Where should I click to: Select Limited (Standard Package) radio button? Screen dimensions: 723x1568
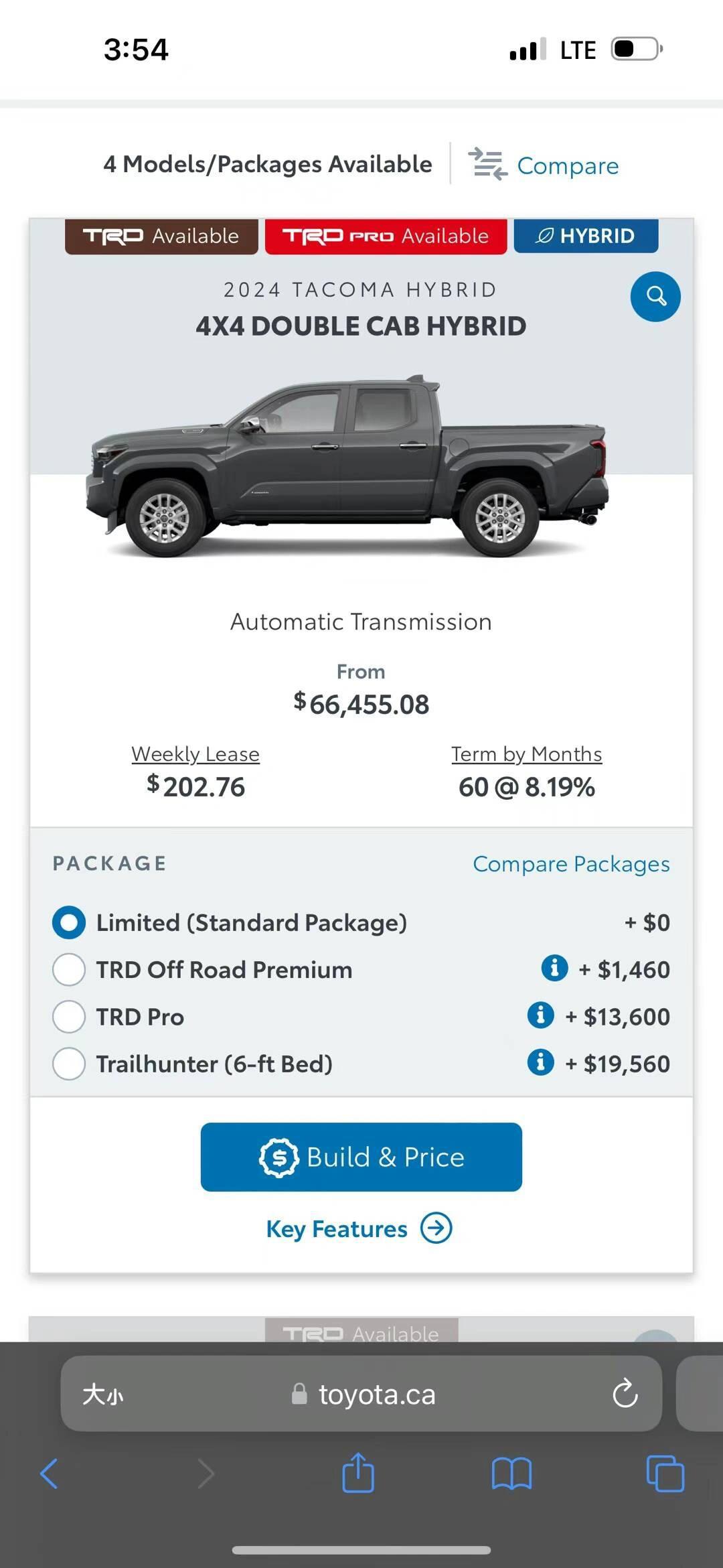(x=69, y=922)
